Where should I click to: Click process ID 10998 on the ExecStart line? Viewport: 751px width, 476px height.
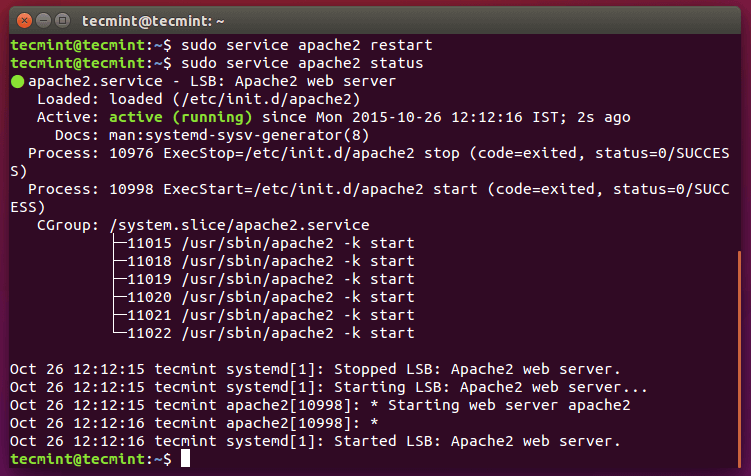132,189
